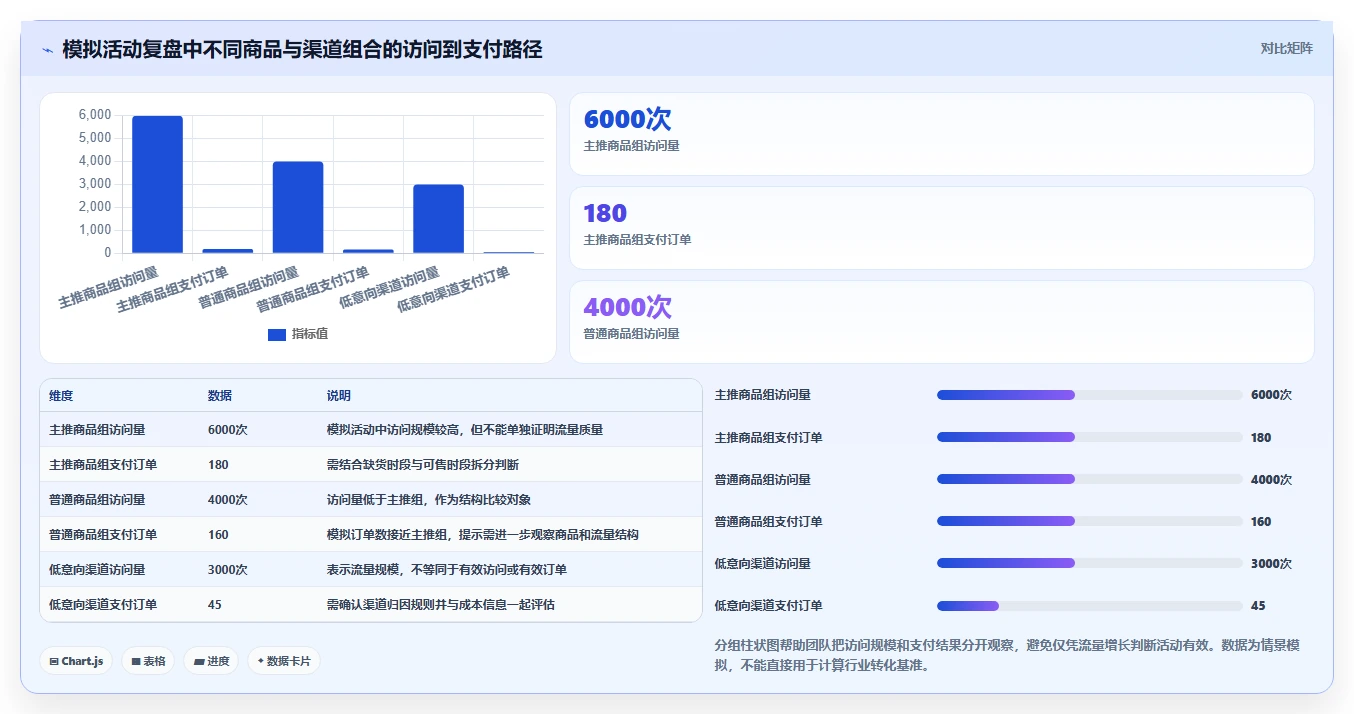
Task: Click the 160 cell in the table
Action: pyautogui.click(x=218, y=535)
